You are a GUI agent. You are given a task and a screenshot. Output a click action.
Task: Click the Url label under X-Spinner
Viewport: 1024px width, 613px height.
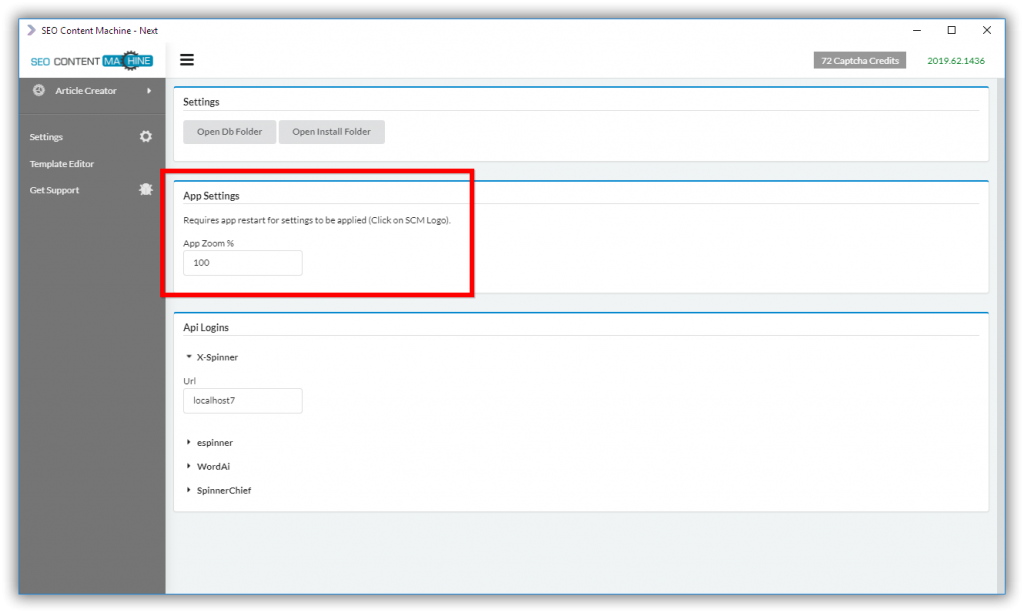click(189, 381)
